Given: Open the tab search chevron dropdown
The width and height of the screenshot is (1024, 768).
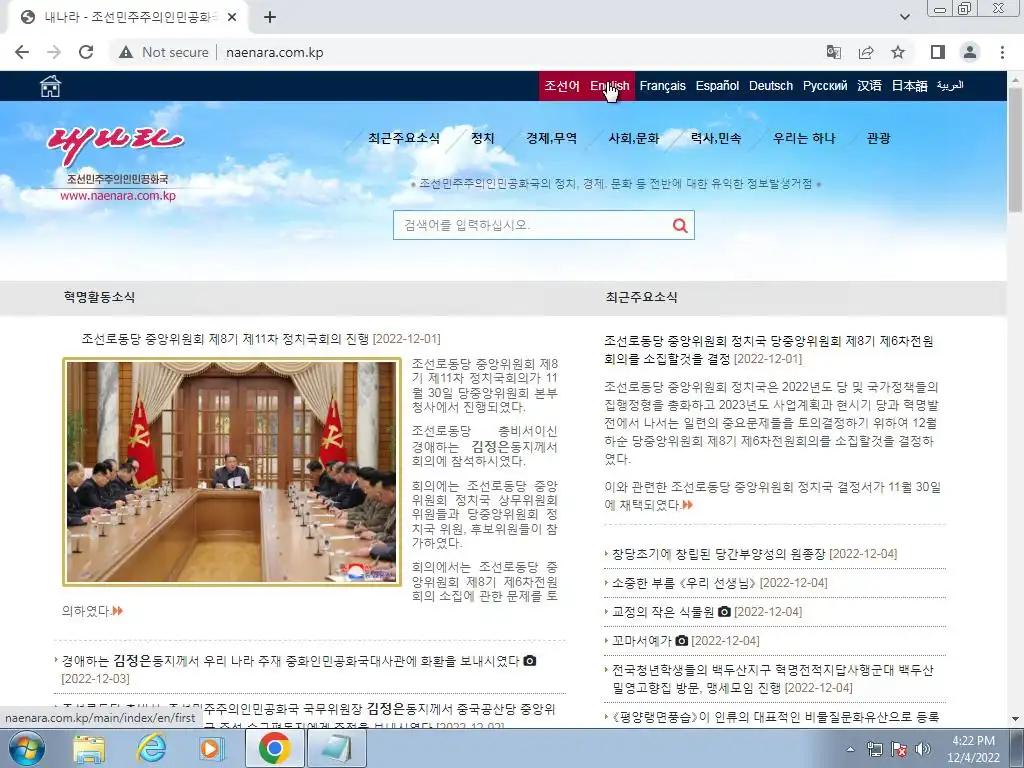Looking at the screenshot, I should [x=904, y=17].
